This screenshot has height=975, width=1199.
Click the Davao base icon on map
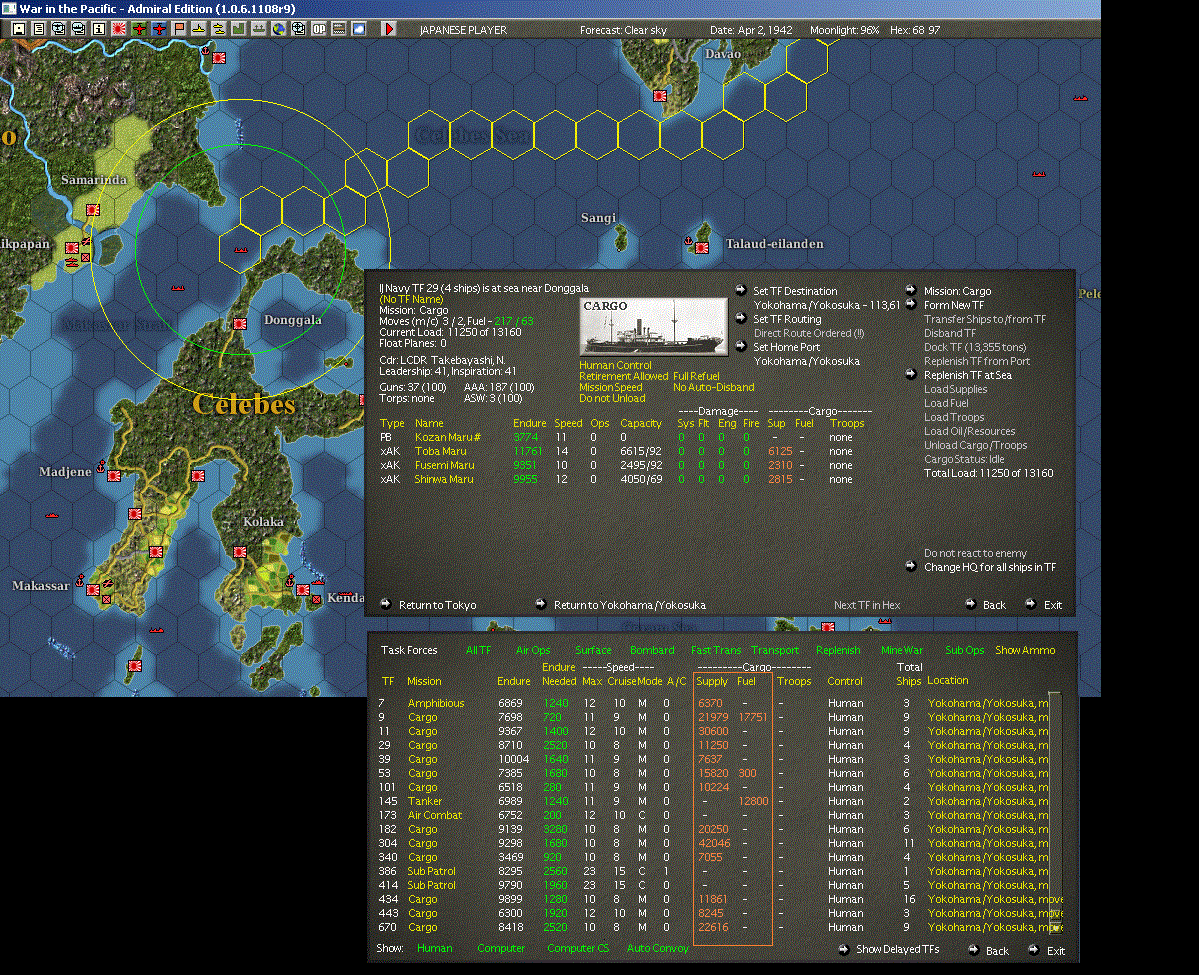(660, 96)
